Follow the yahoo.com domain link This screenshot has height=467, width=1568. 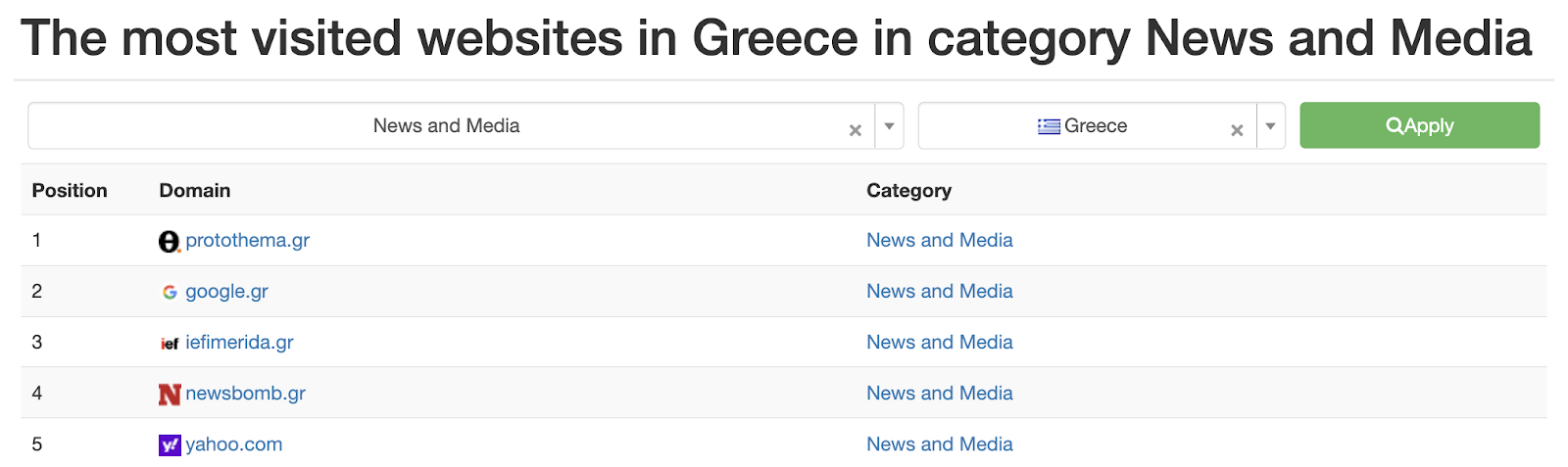click(233, 444)
